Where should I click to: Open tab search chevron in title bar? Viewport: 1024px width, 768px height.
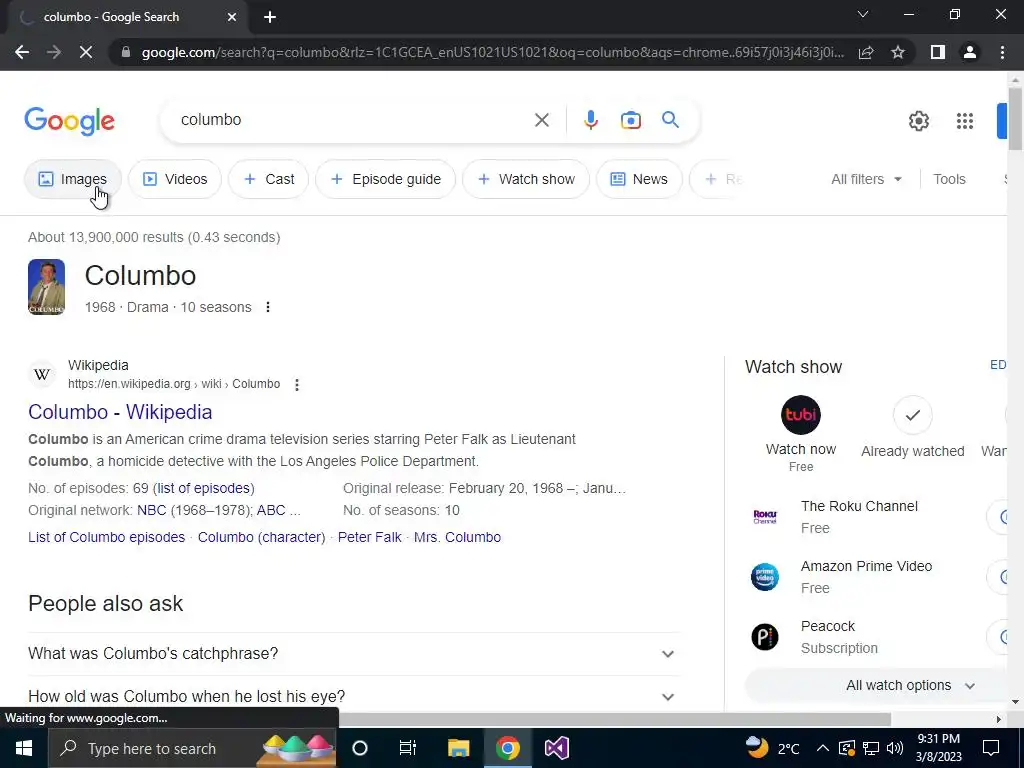863,14
